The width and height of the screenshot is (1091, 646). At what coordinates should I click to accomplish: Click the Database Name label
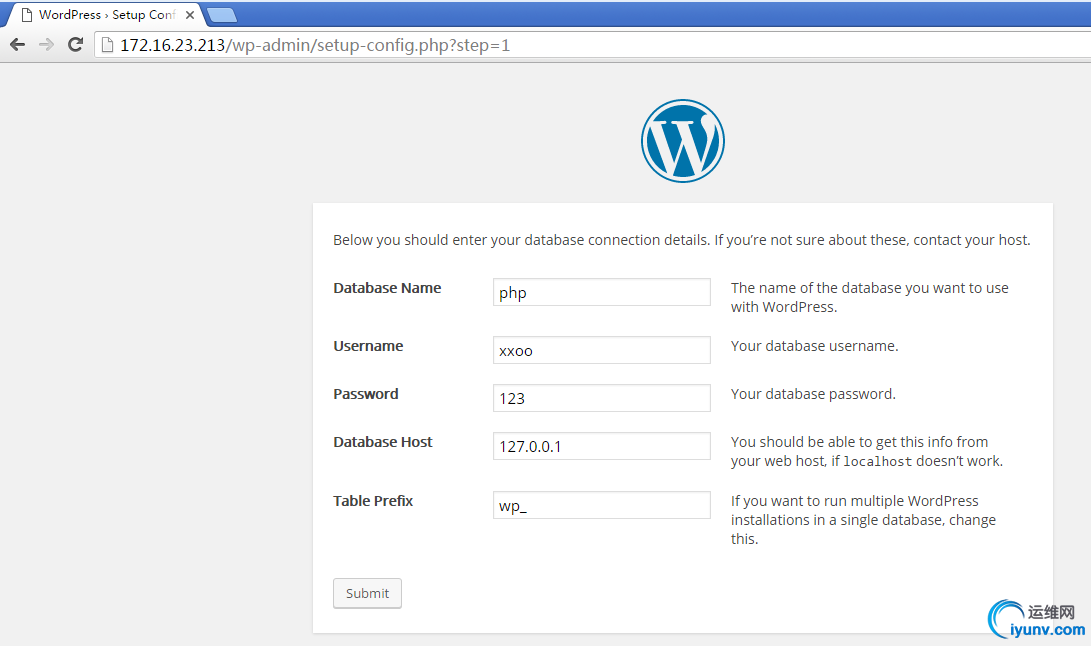(387, 288)
